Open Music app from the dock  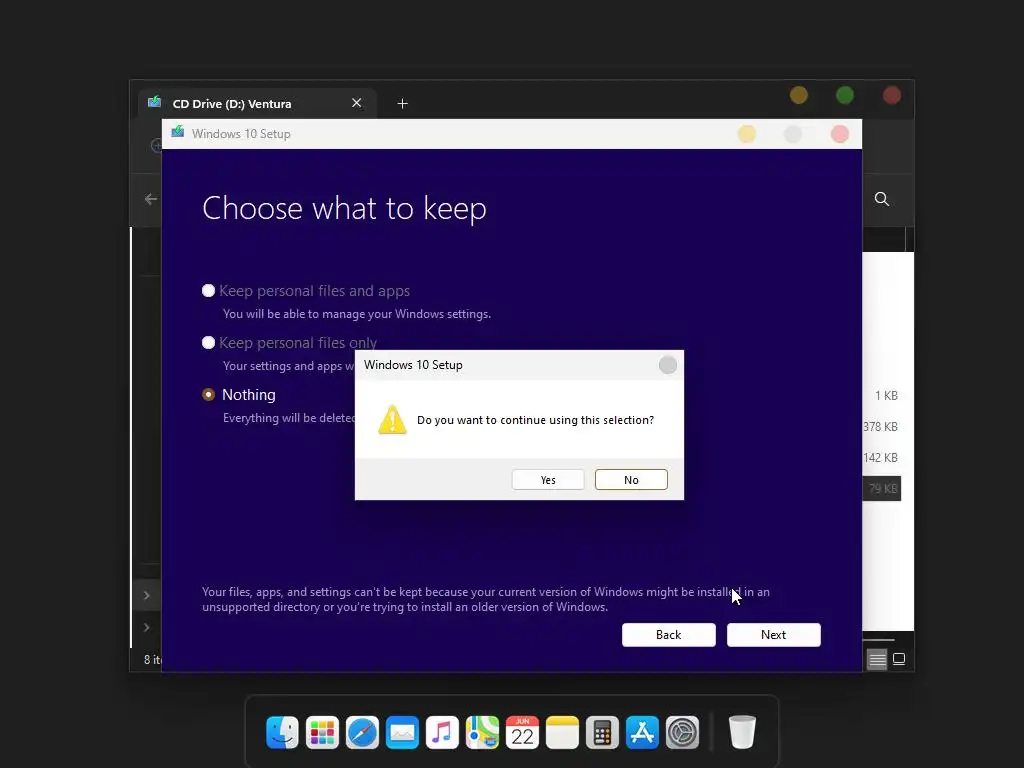click(442, 732)
